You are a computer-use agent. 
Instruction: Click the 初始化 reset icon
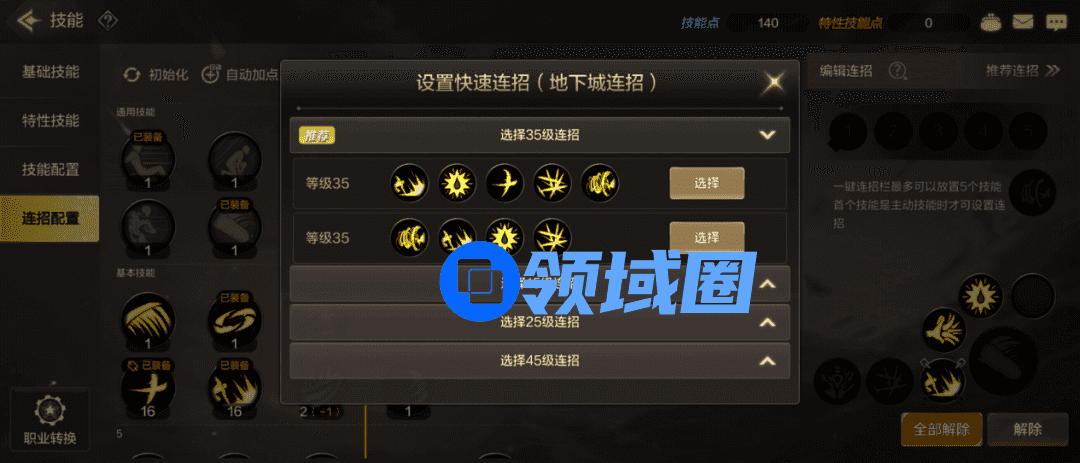pyautogui.click(x=132, y=74)
